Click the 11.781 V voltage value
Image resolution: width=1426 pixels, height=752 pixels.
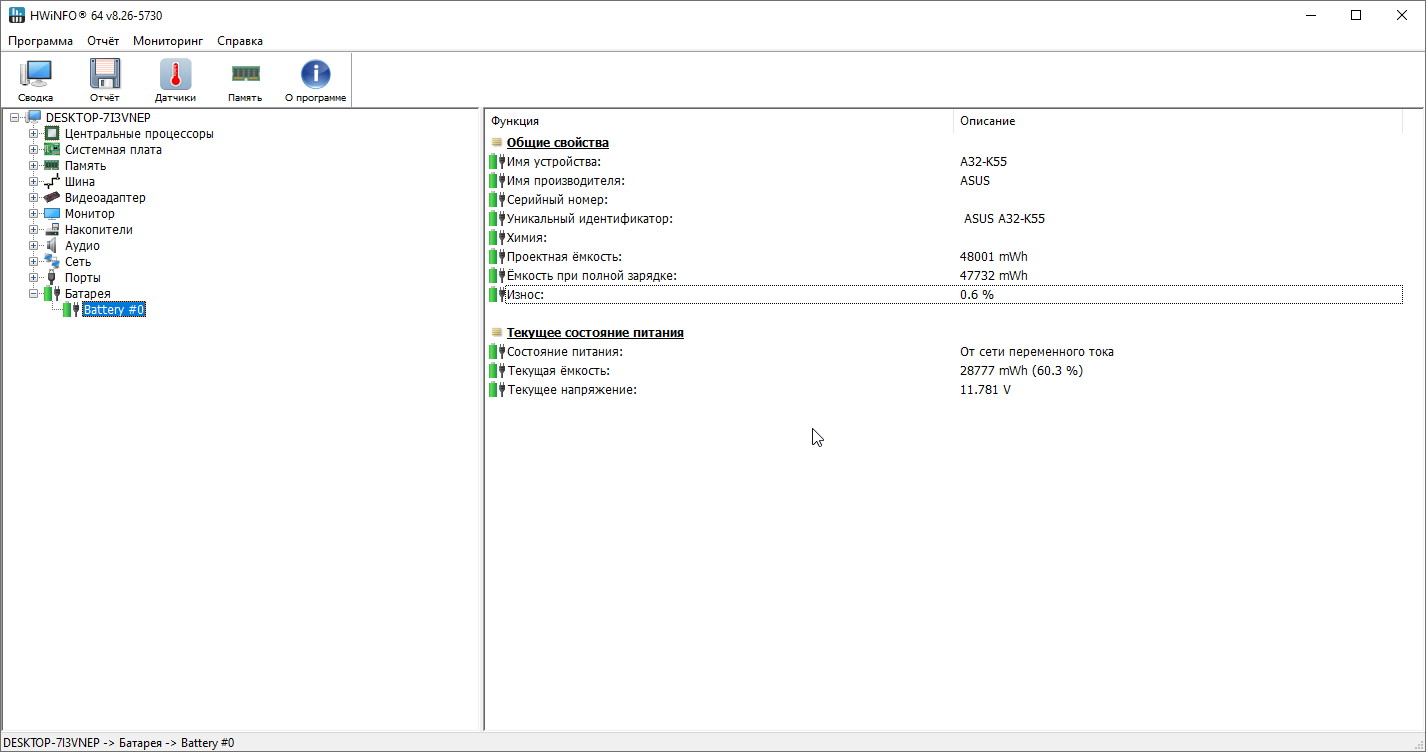click(x=985, y=389)
